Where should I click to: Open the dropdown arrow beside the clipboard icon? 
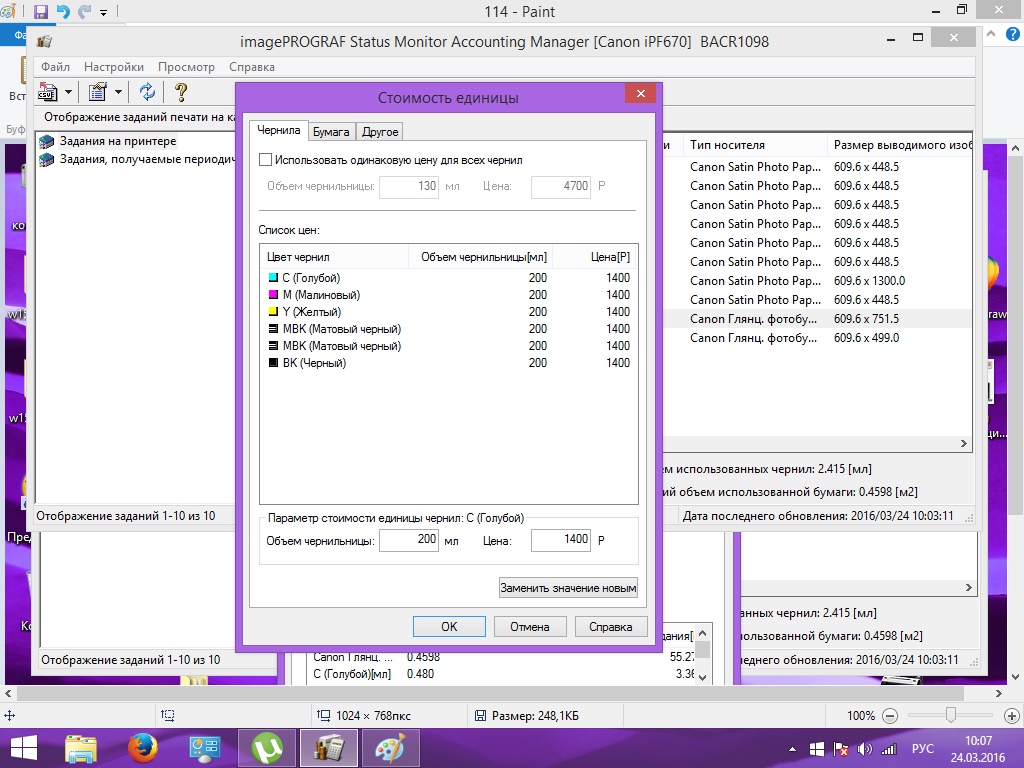click(118, 92)
